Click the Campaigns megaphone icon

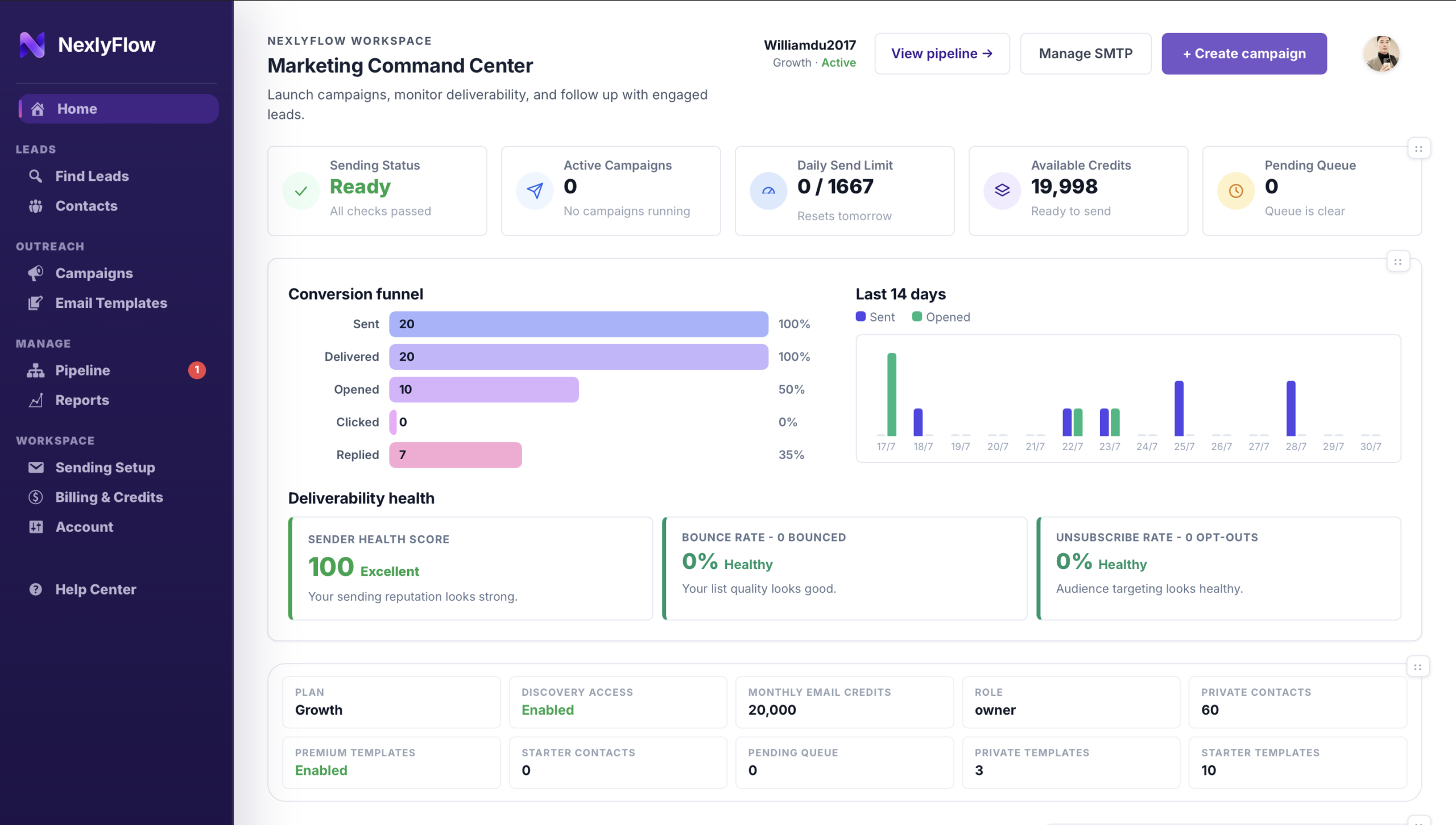pyautogui.click(x=35, y=273)
